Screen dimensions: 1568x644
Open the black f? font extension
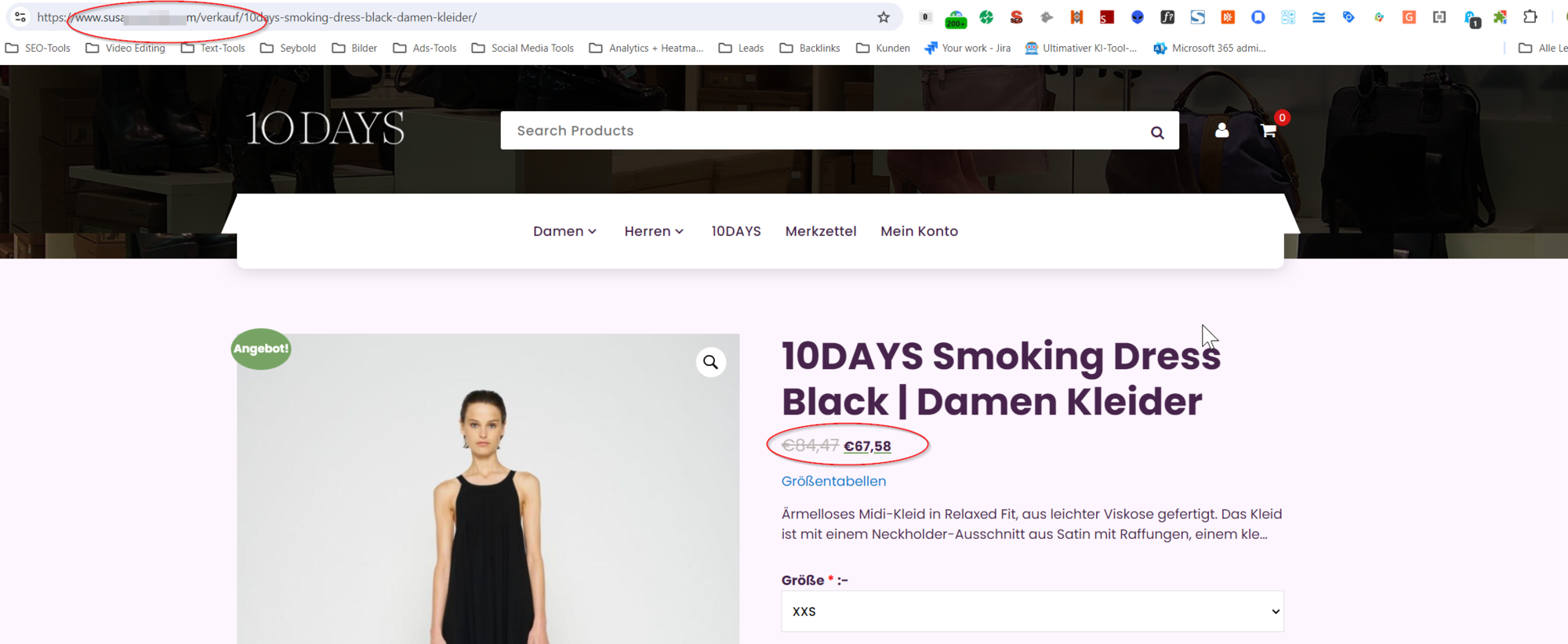pyautogui.click(x=1167, y=17)
